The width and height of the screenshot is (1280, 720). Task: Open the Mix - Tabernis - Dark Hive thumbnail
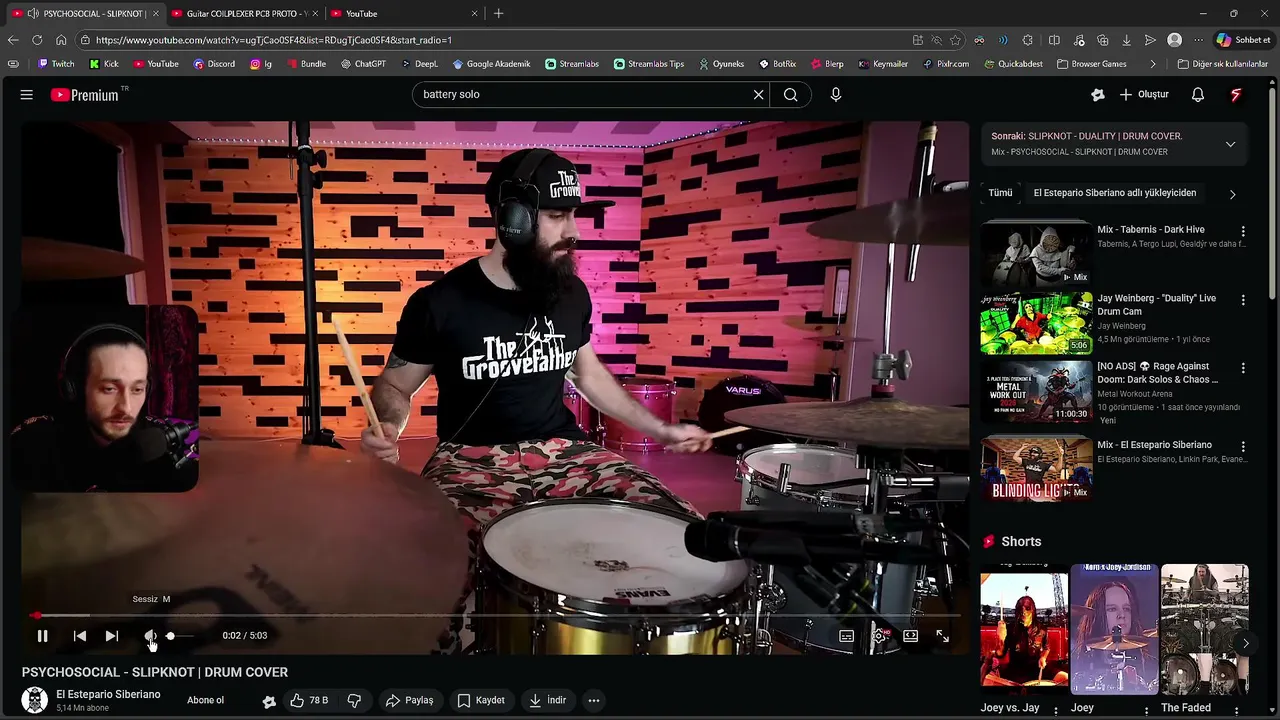point(1036,254)
